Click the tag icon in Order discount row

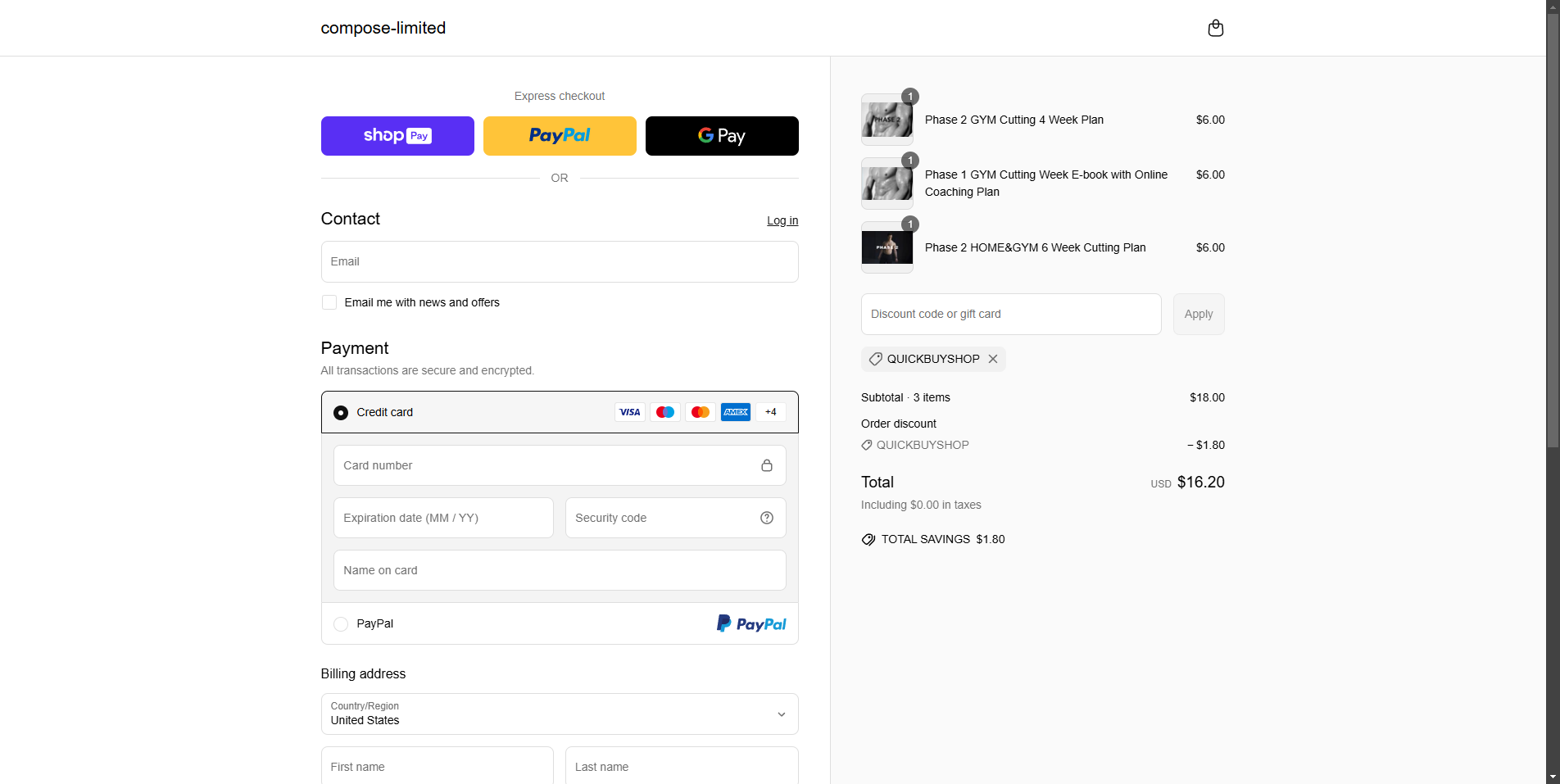867,445
